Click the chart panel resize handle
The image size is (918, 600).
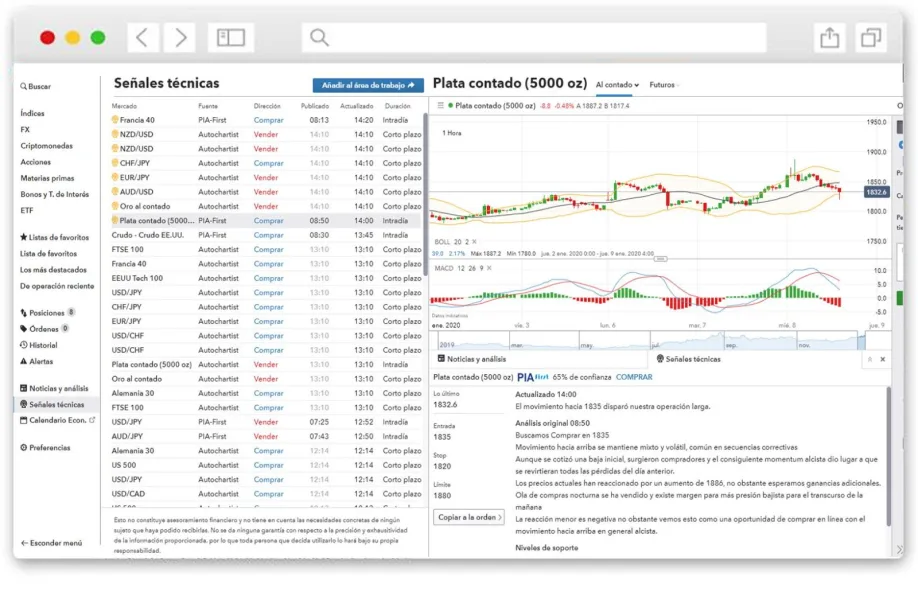660,259
